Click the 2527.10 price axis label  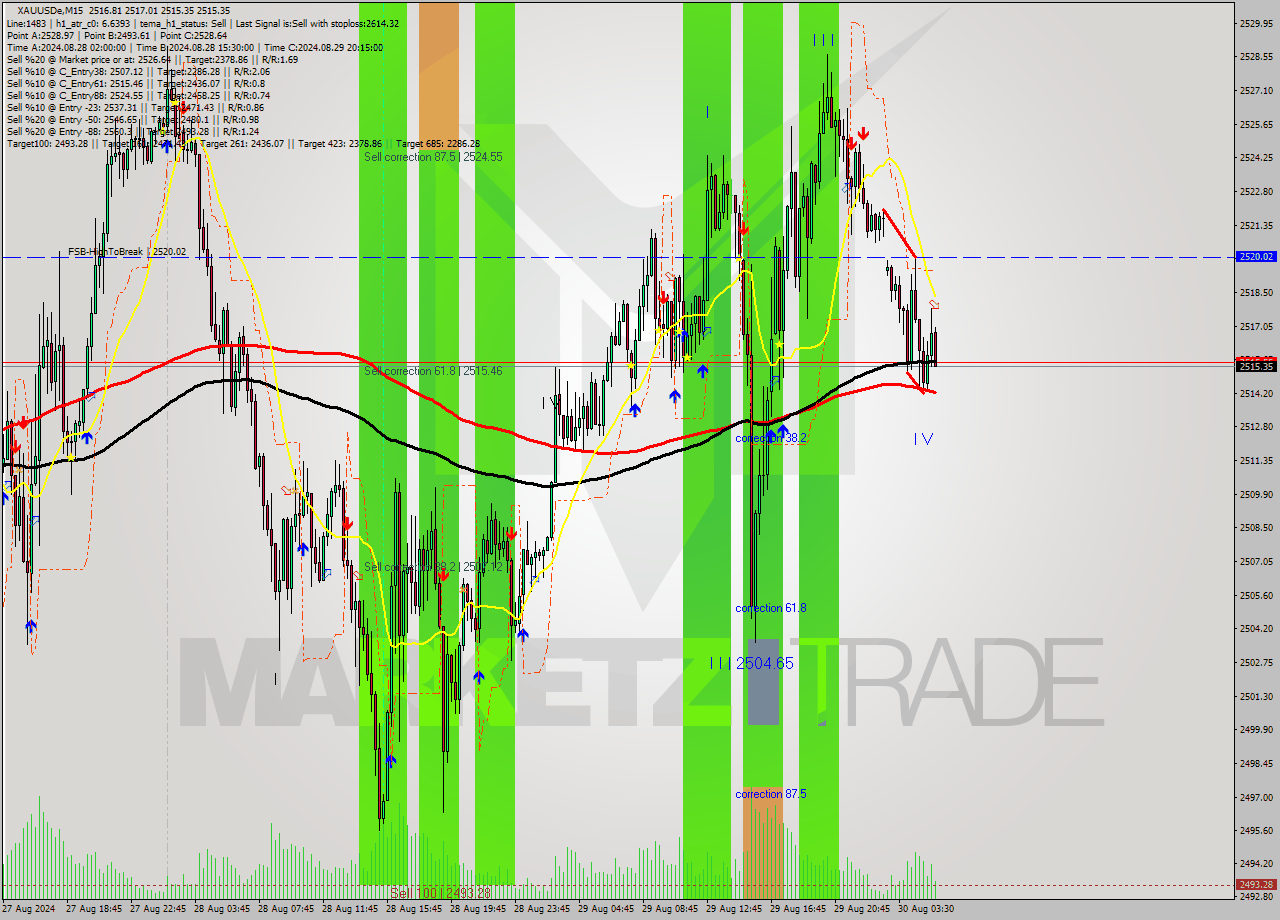(1255, 91)
